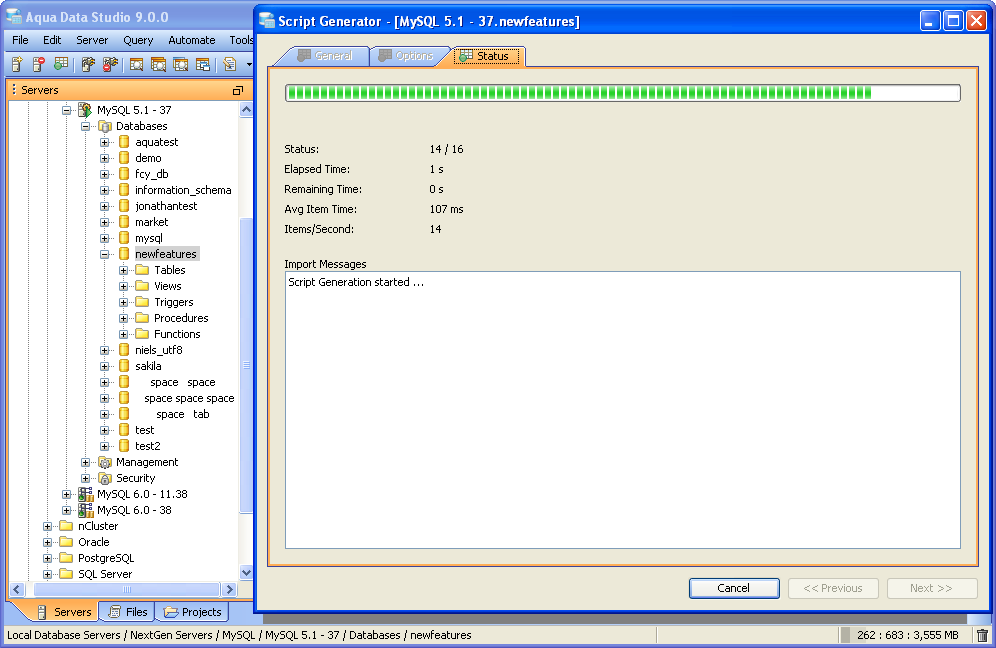Click the Register Server toolbar icon
Screen dimensions: 996x648
pos(17,64)
